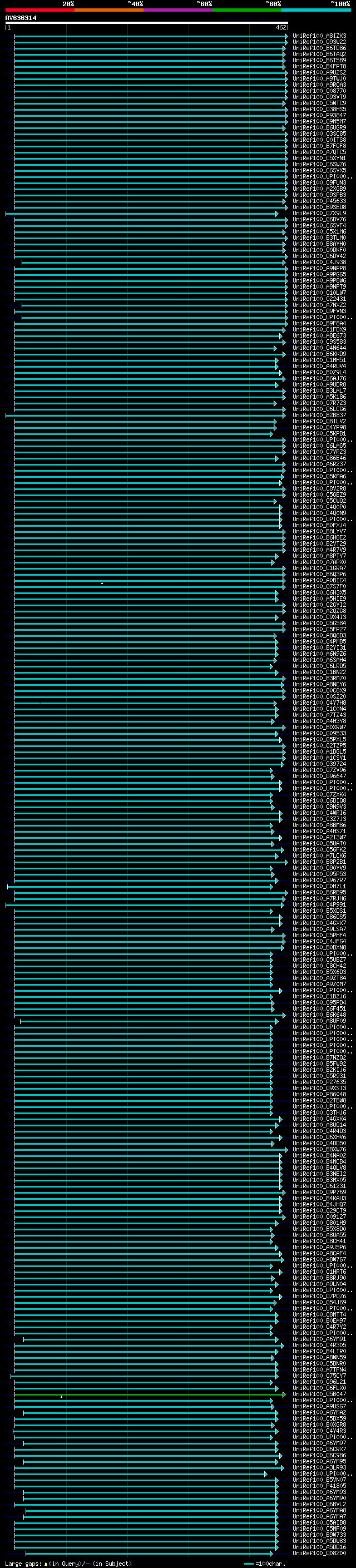Click UniRef100_A3LR93 label
Screen dimensions: 356x1568
(319, 1467)
